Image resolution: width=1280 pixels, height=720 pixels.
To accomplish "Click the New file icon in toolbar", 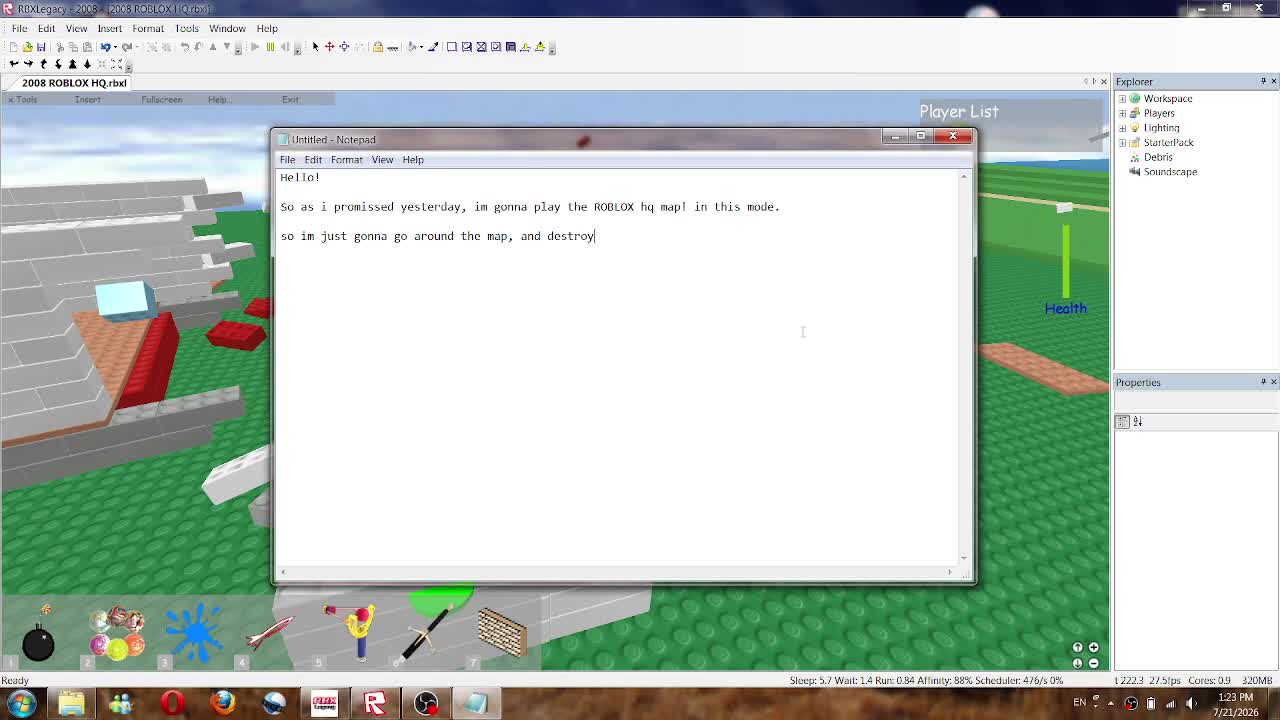I will coord(14,47).
